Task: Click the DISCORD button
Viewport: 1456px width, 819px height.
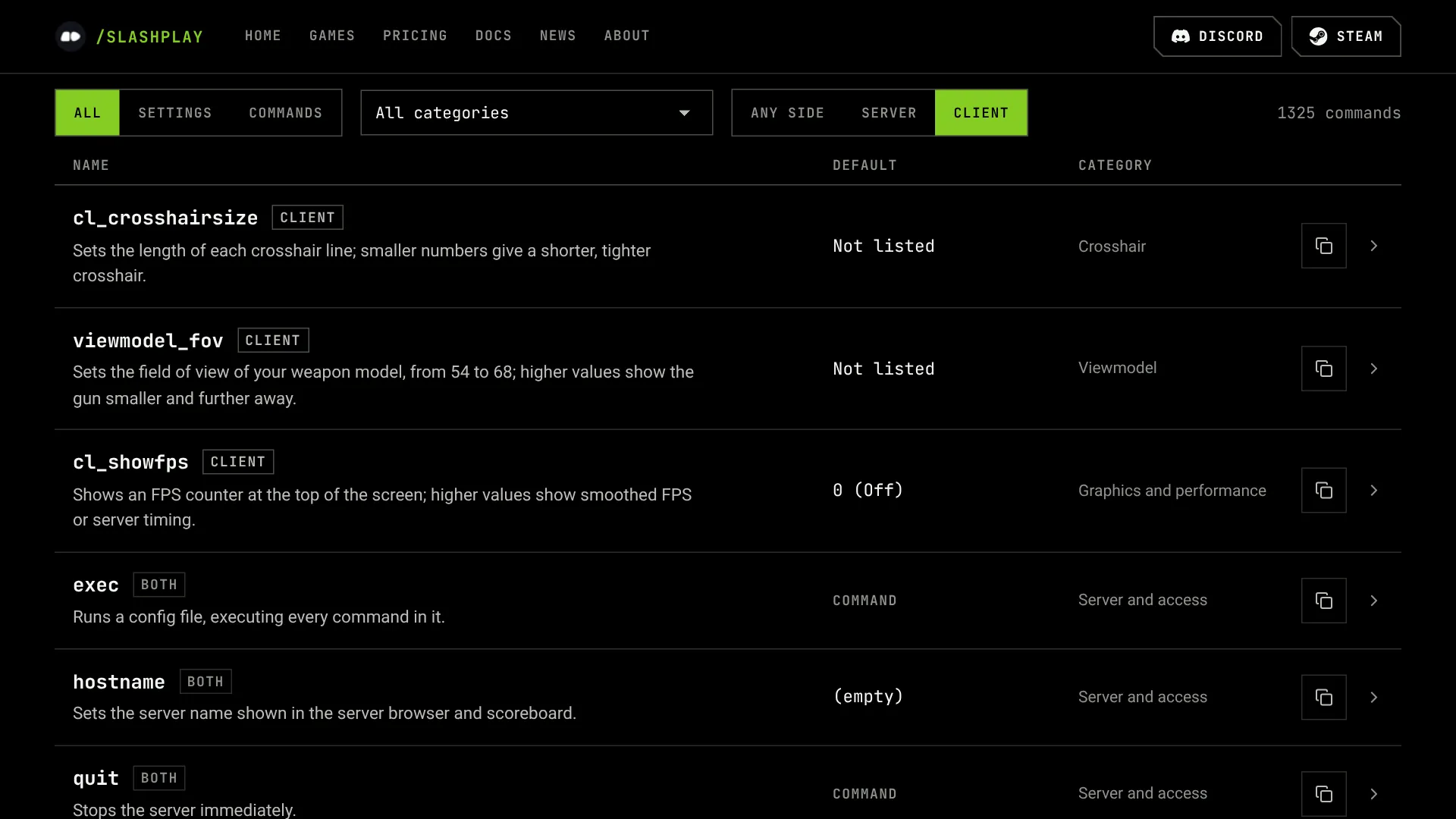Action: (x=1218, y=36)
